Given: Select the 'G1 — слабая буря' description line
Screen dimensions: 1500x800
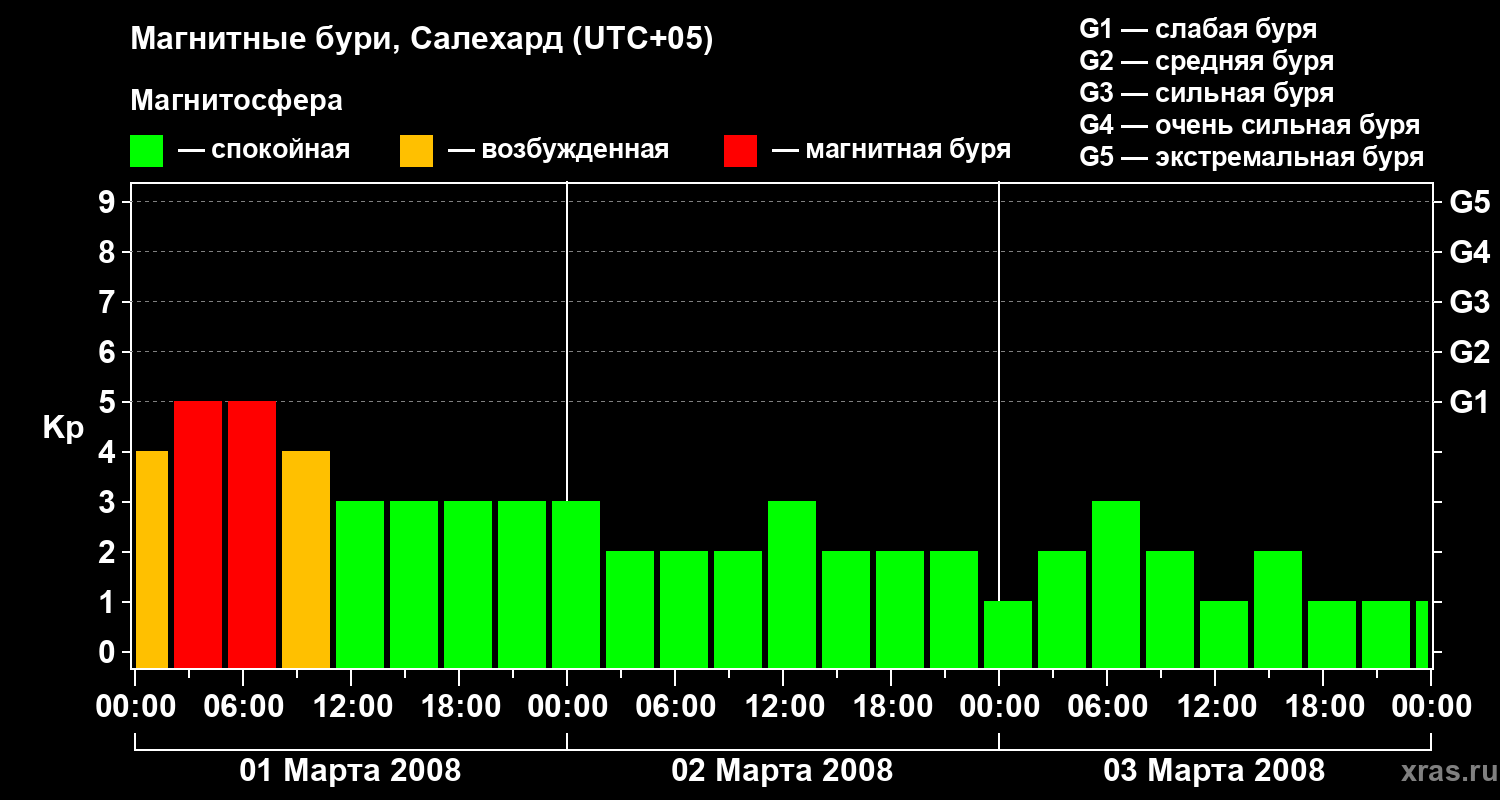Looking at the screenshot, I should [1198, 29].
